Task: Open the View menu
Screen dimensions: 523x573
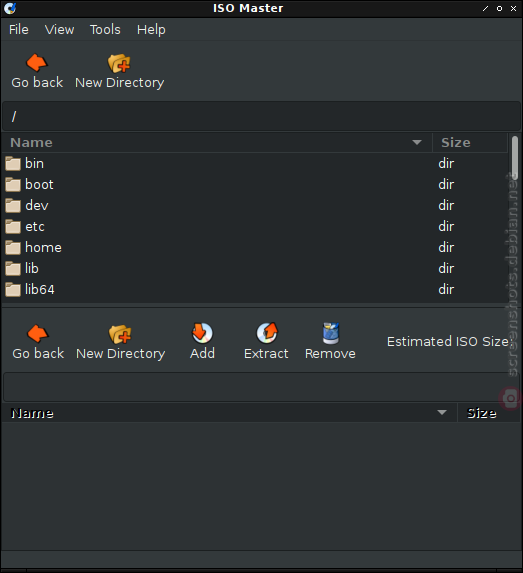Action: click(59, 30)
